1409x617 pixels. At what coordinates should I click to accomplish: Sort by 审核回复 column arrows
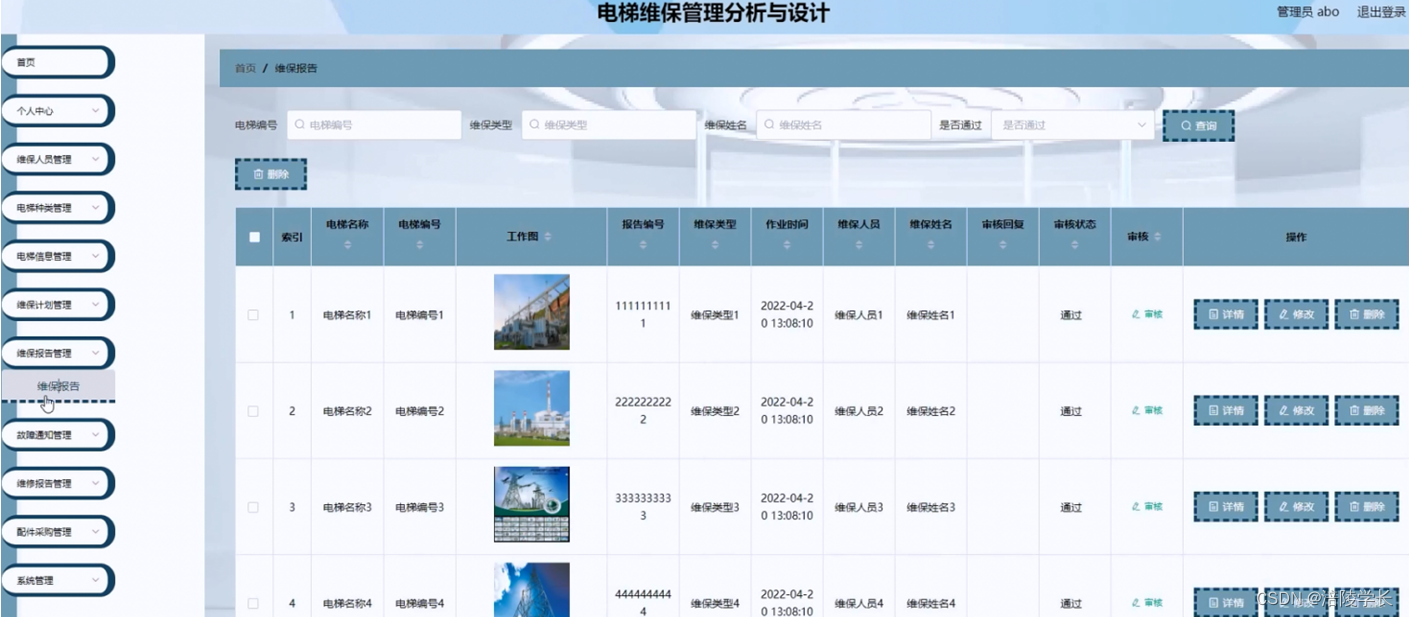point(1003,245)
